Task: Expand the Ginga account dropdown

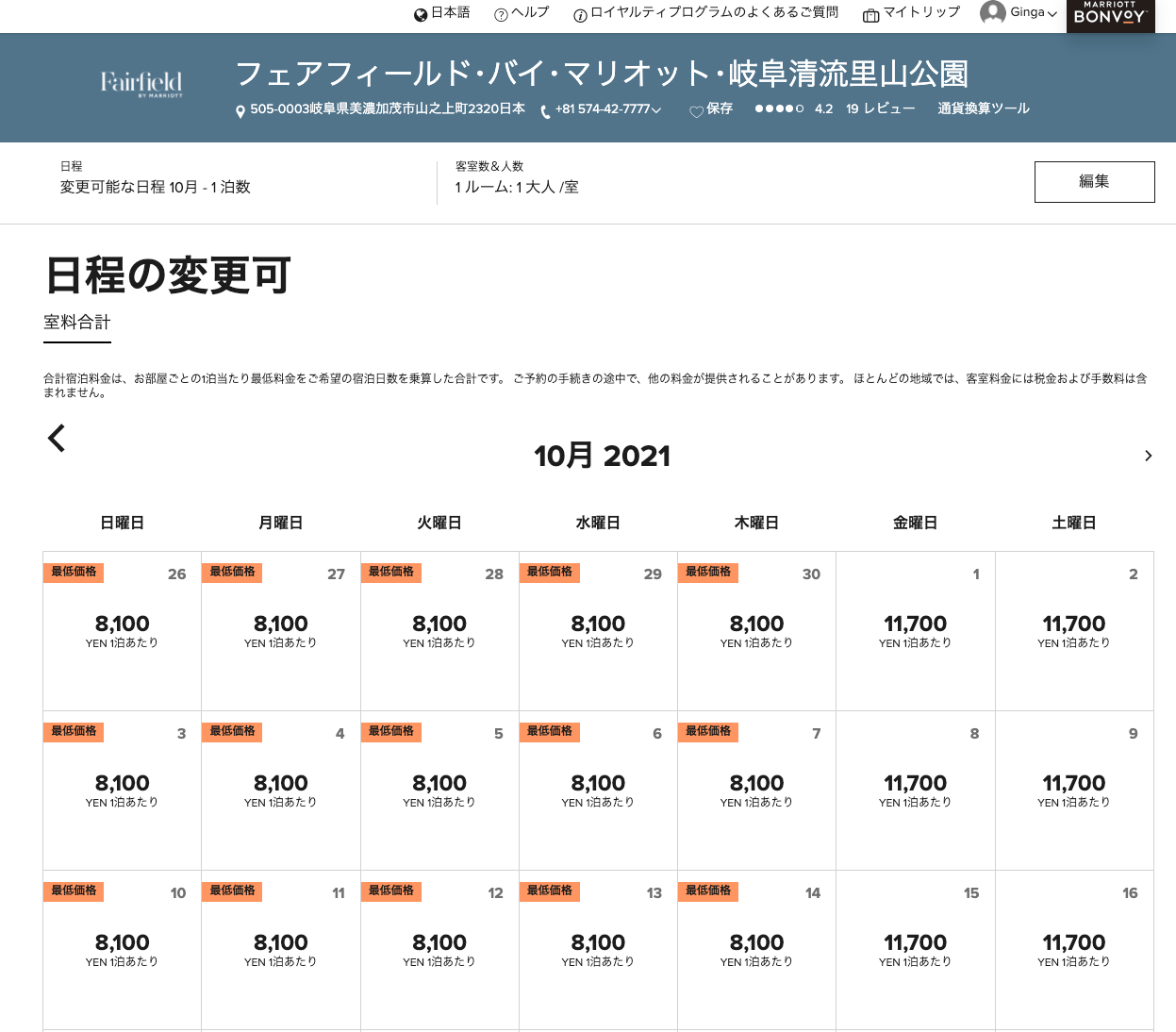Action: tap(1052, 13)
